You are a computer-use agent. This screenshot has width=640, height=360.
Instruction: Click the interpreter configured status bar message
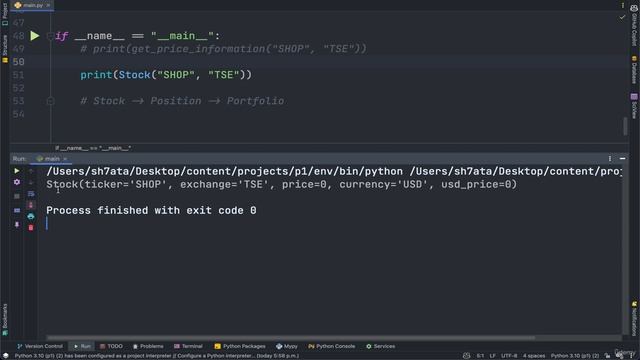[157, 356]
